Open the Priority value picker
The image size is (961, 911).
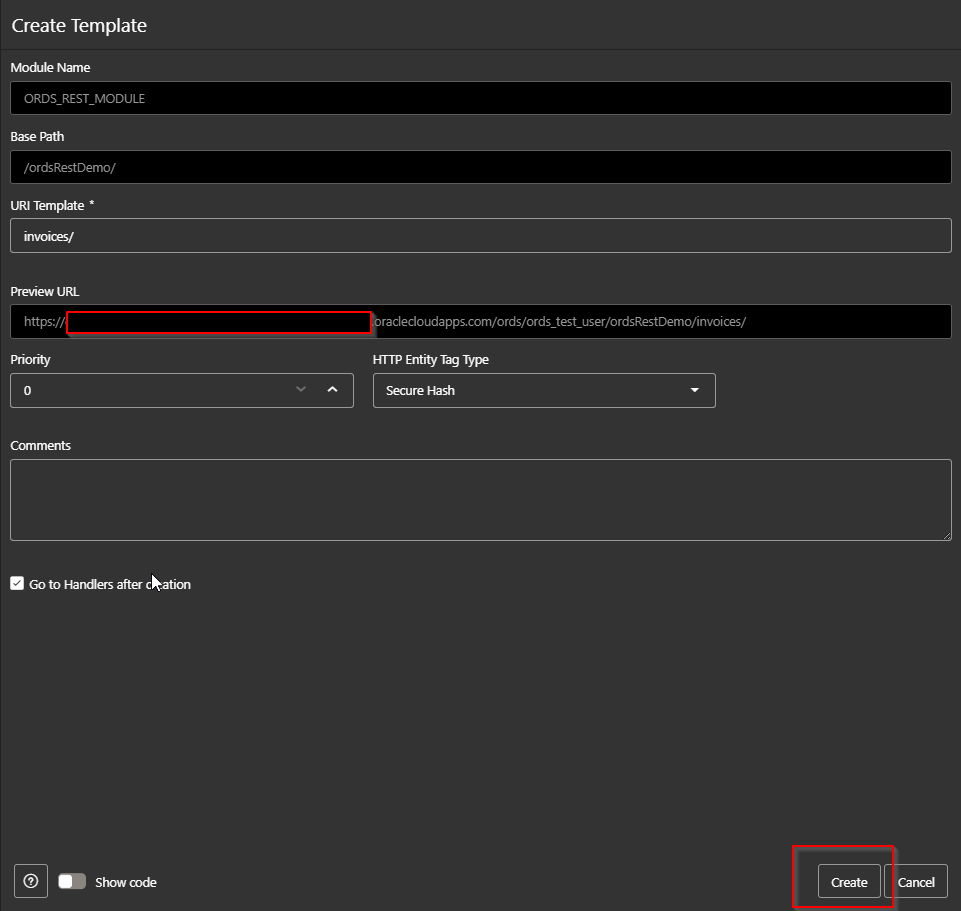(180, 390)
